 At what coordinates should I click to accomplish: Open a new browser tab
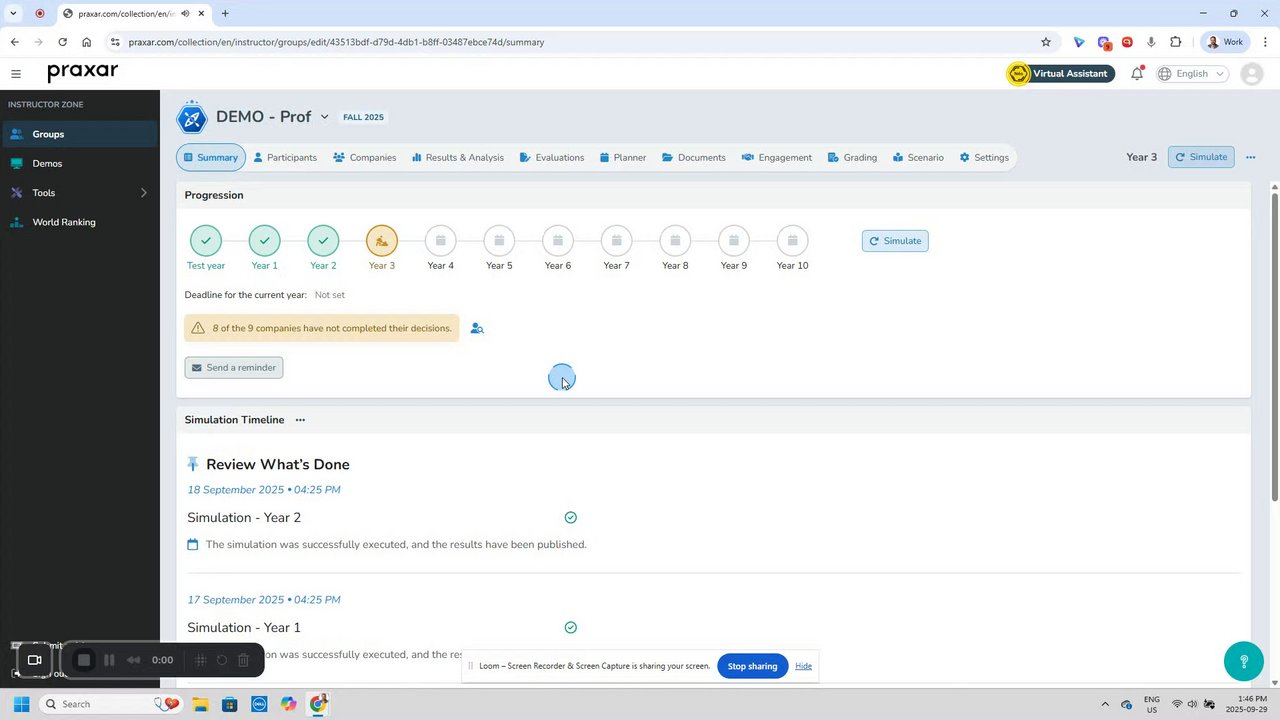click(x=225, y=14)
